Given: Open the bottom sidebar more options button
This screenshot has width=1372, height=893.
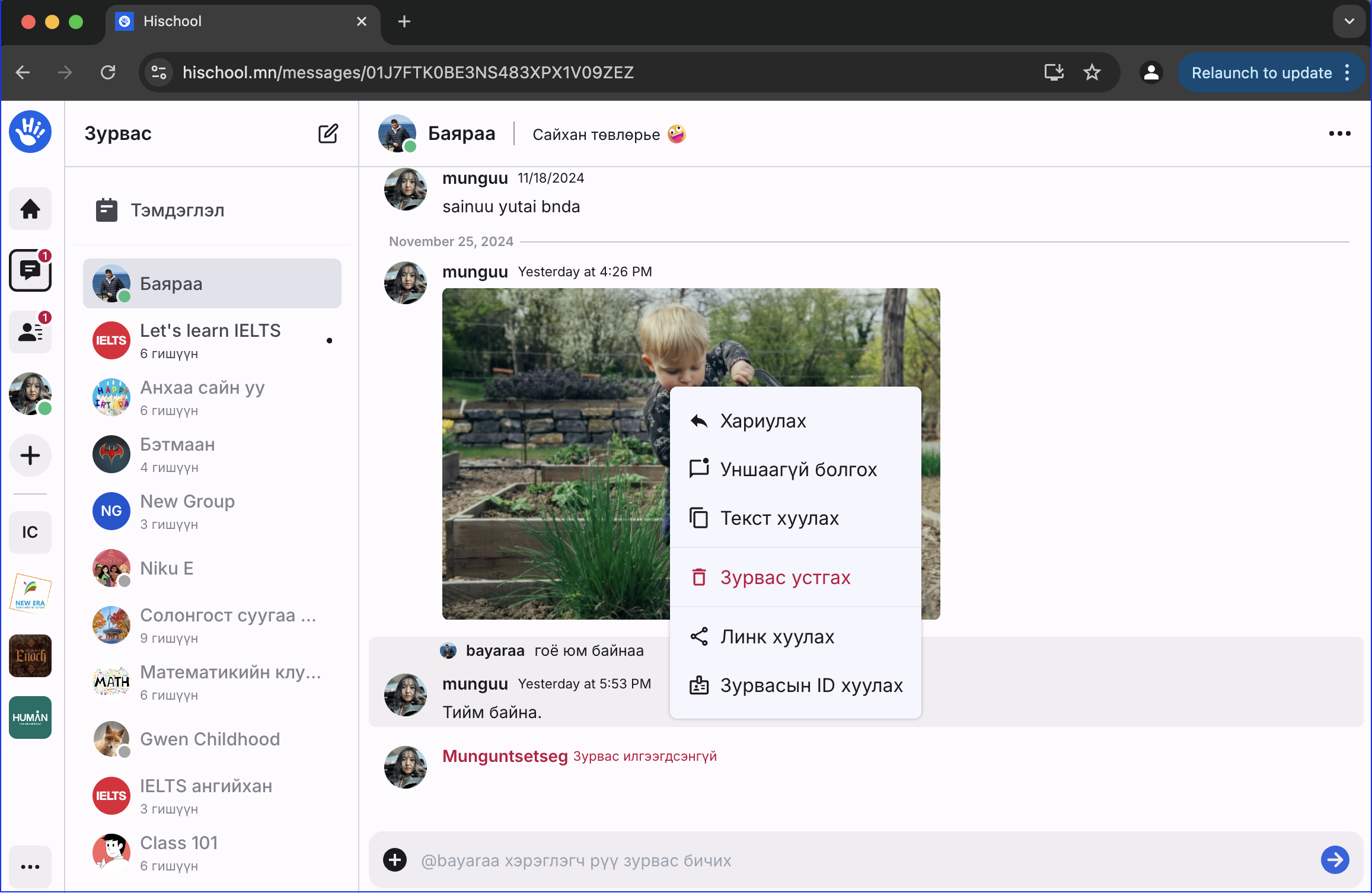Looking at the screenshot, I should (30, 867).
